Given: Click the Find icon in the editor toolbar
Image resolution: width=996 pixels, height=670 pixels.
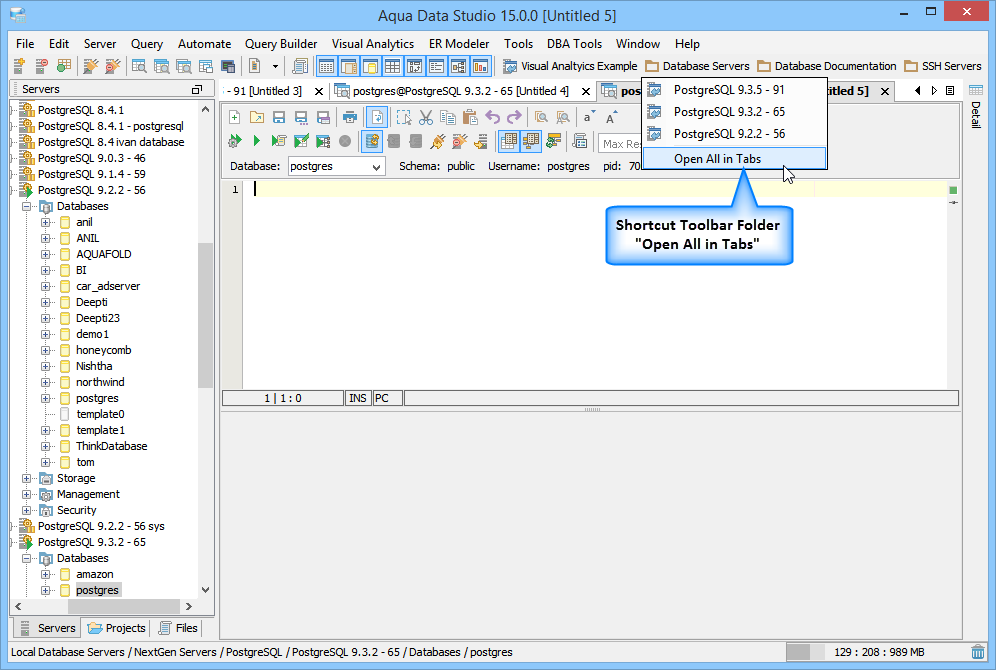Looking at the screenshot, I should [541, 117].
